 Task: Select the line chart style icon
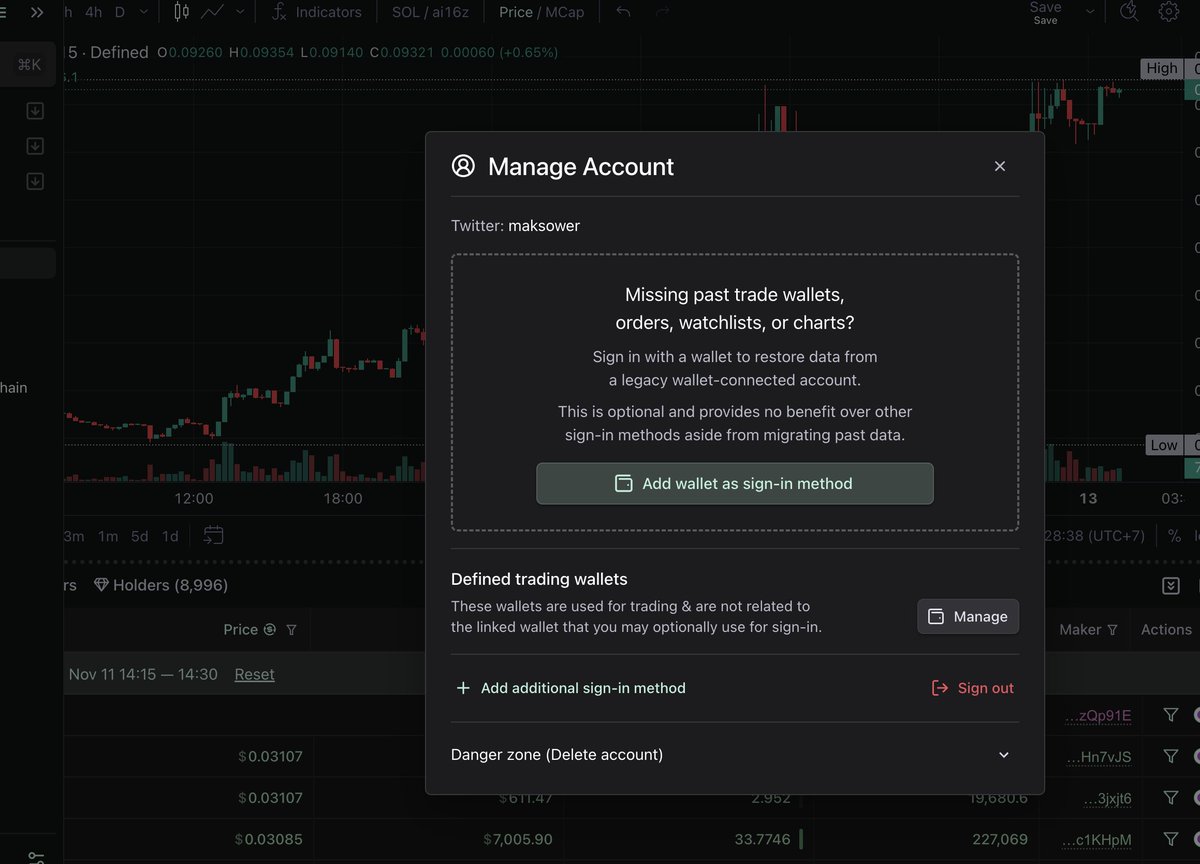pos(212,12)
